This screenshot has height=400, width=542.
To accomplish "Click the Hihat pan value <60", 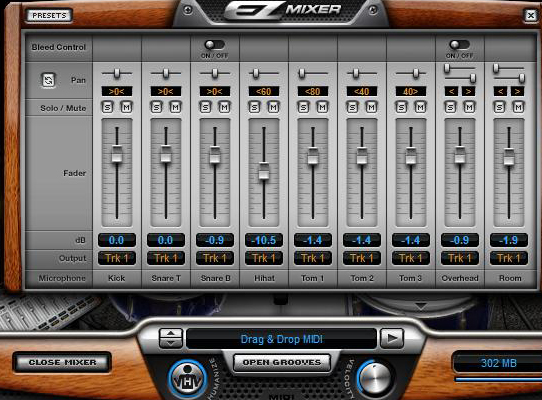I will (264, 92).
